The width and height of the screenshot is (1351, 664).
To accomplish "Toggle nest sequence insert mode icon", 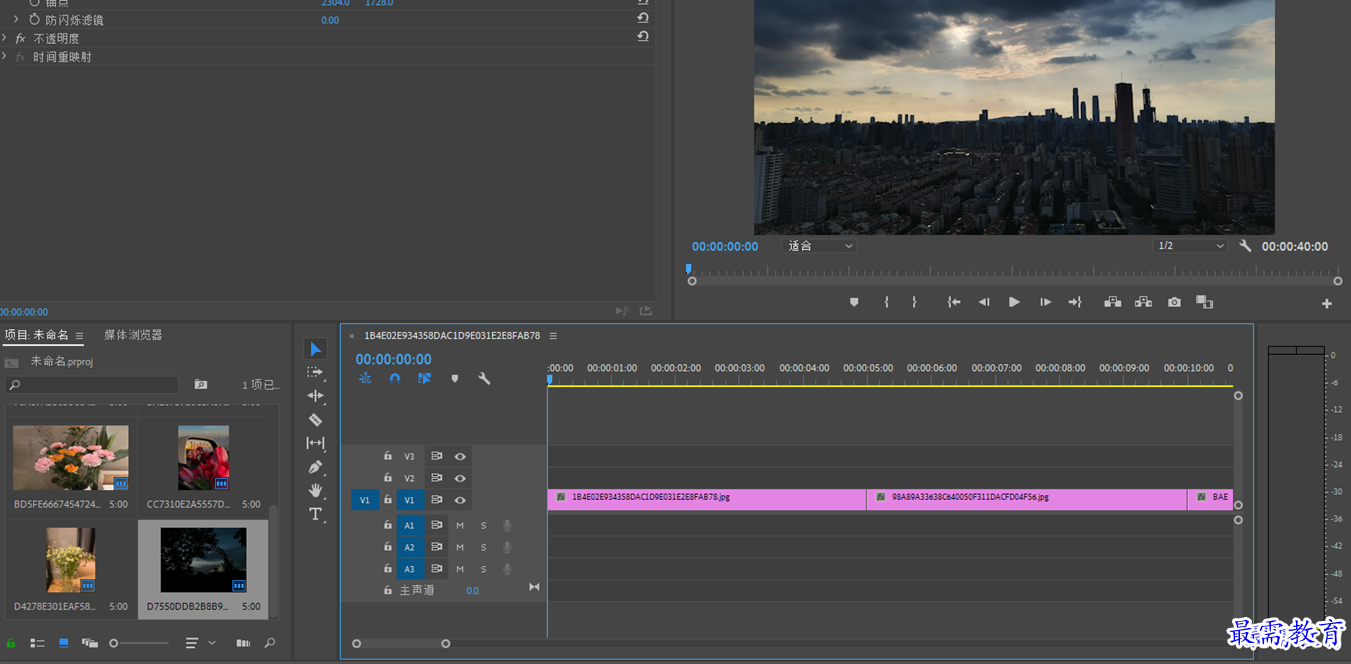I will point(365,379).
